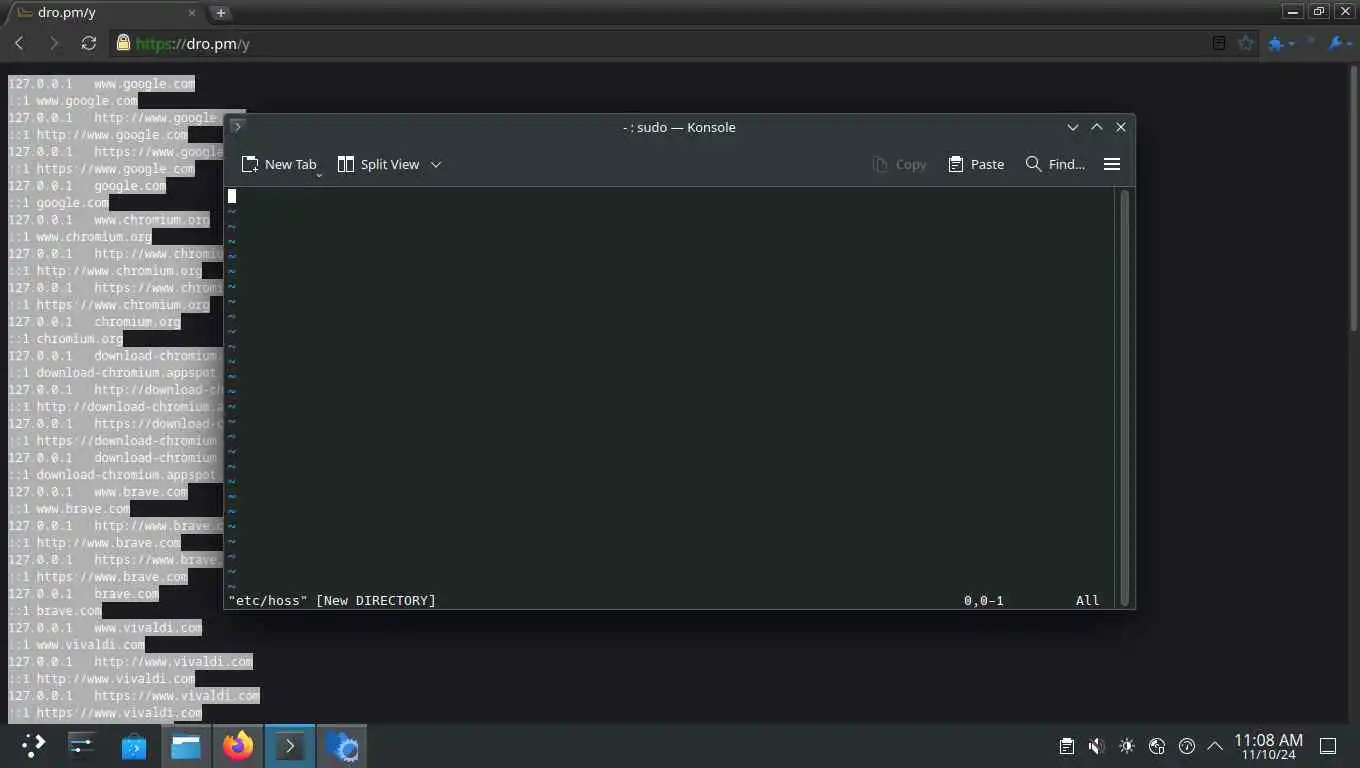The image size is (1360, 768).
Task: Click the "127.0.0.1 www.chromium.org" line
Action: click(109, 220)
